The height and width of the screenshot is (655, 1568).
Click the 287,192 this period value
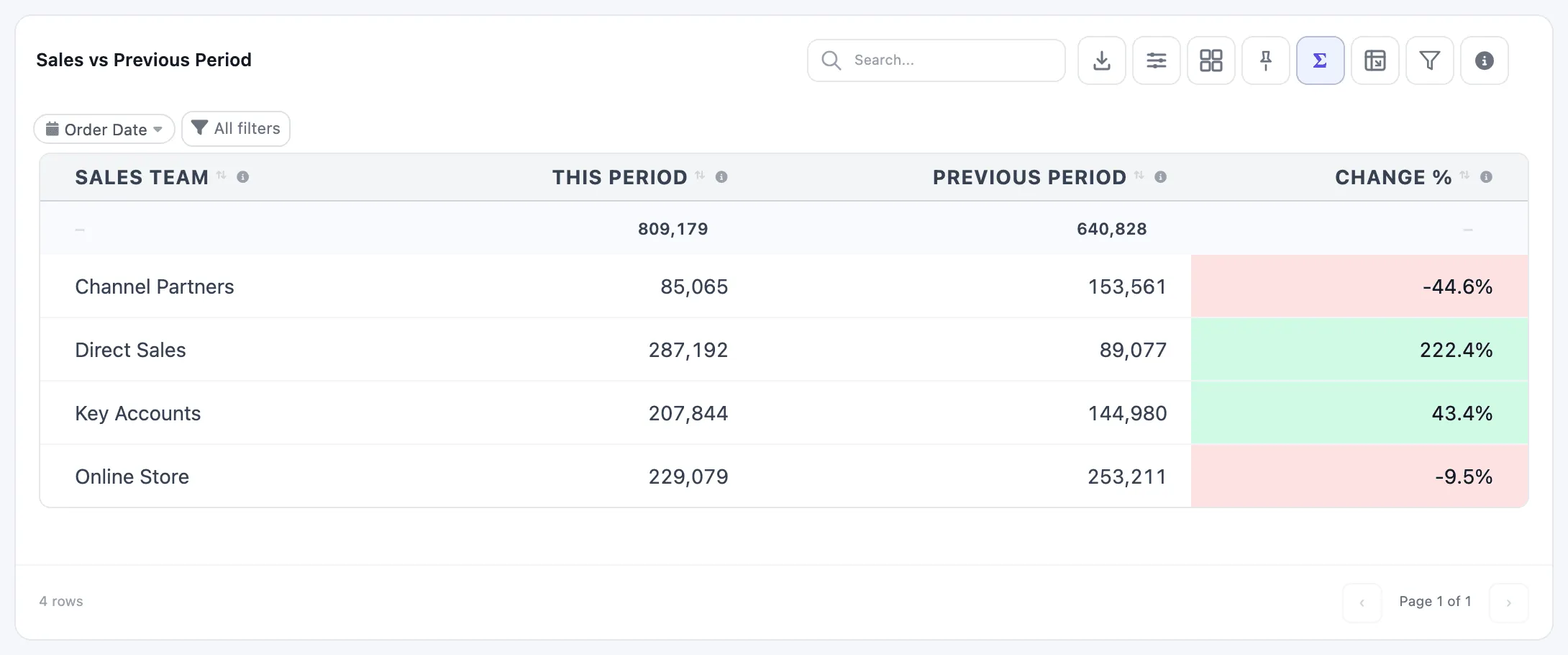[688, 350]
